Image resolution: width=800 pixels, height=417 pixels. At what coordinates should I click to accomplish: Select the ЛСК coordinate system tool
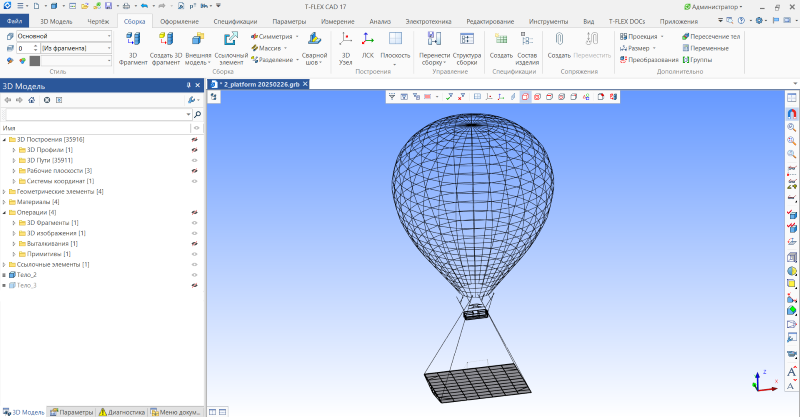pyautogui.click(x=368, y=39)
